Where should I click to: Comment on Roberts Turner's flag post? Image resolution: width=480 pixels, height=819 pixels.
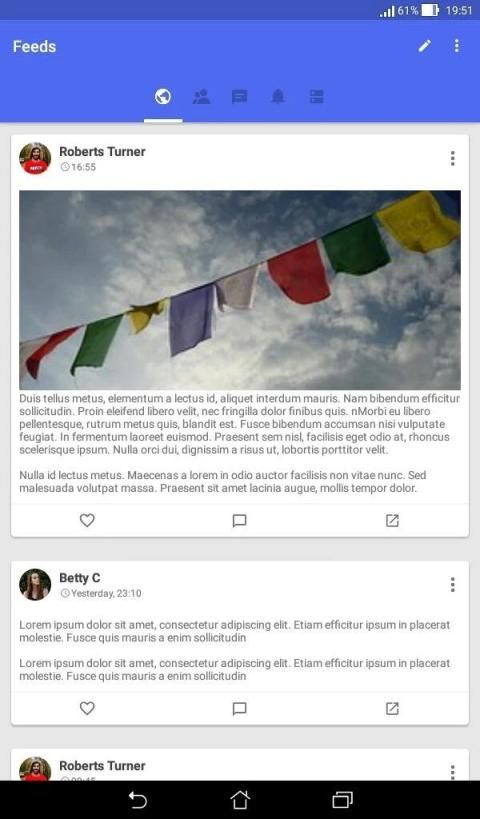click(239, 521)
